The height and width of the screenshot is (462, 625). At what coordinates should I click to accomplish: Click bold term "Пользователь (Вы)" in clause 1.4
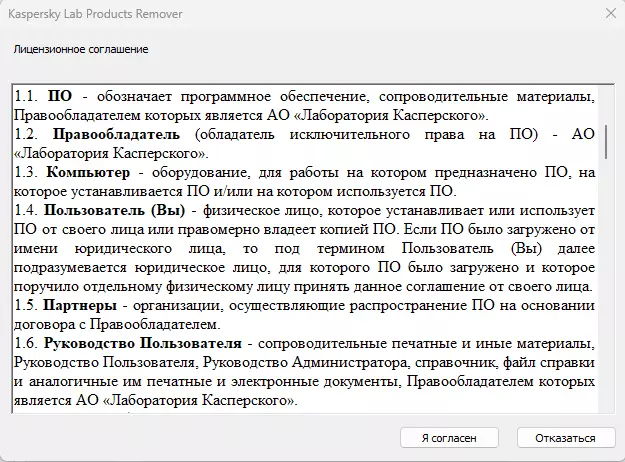[x=114, y=210]
